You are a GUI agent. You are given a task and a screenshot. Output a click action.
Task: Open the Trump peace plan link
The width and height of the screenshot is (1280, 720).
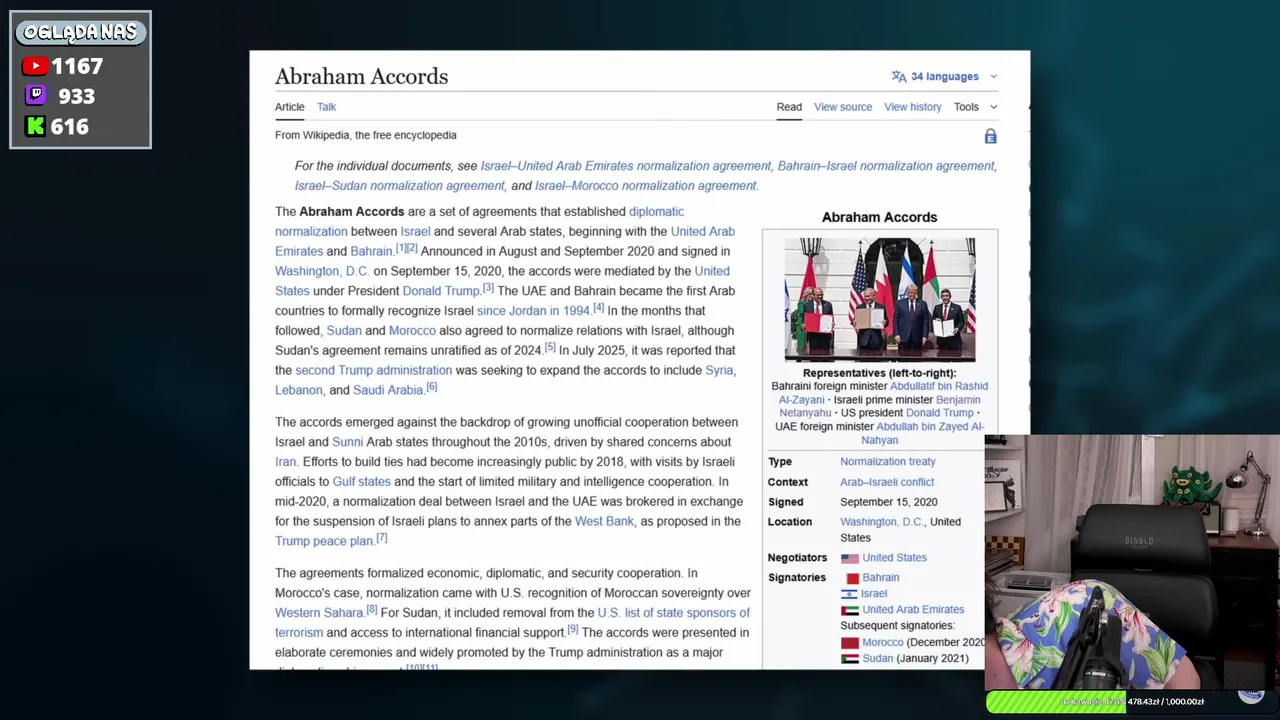click(324, 541)
